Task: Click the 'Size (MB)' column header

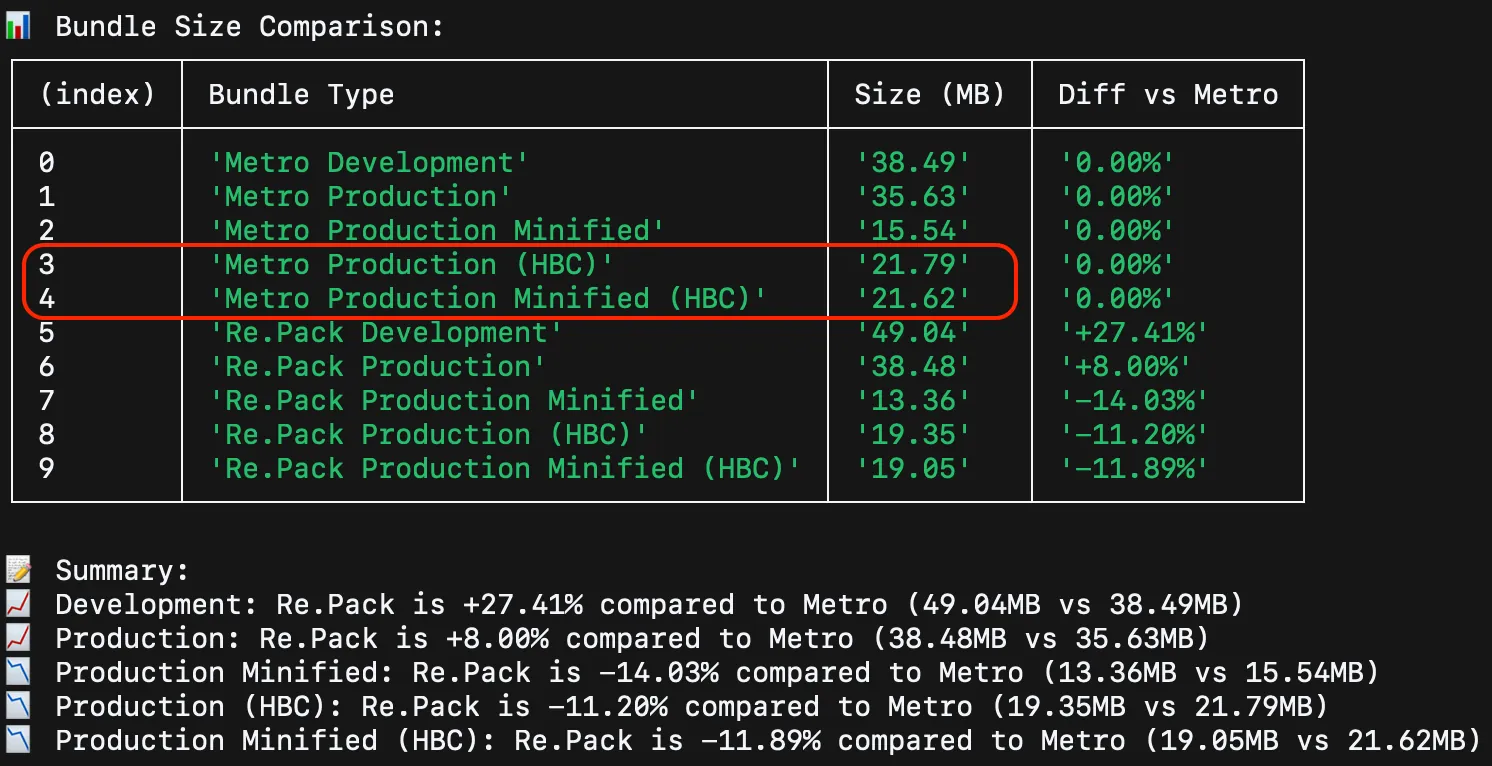Action: pos(929,94)
